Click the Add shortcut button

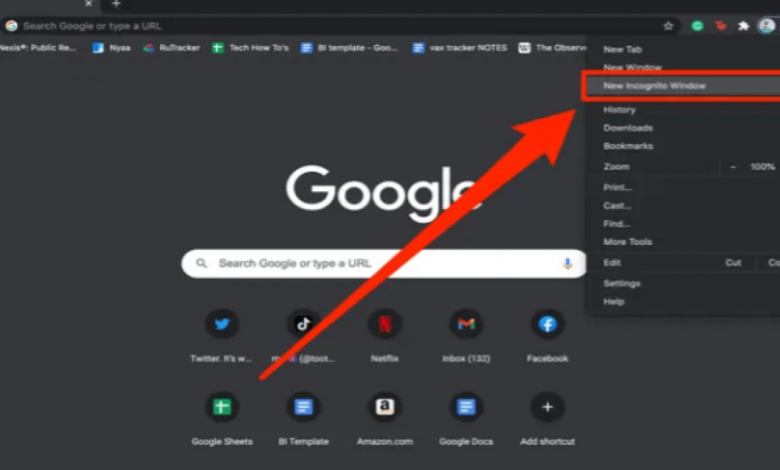[547, 407]
